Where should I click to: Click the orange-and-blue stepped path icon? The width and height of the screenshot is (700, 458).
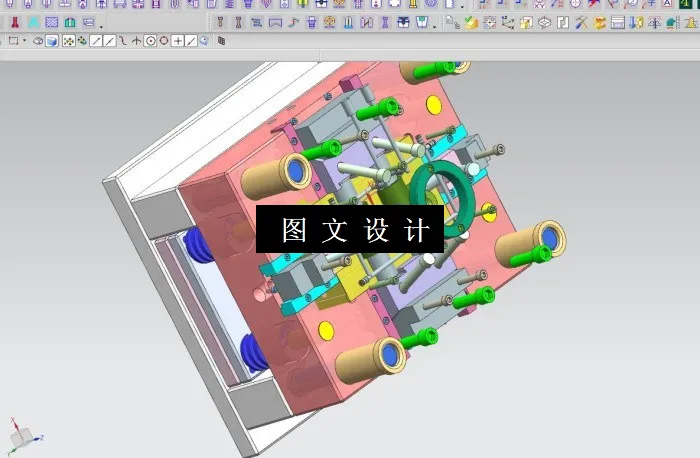point(293,22)
